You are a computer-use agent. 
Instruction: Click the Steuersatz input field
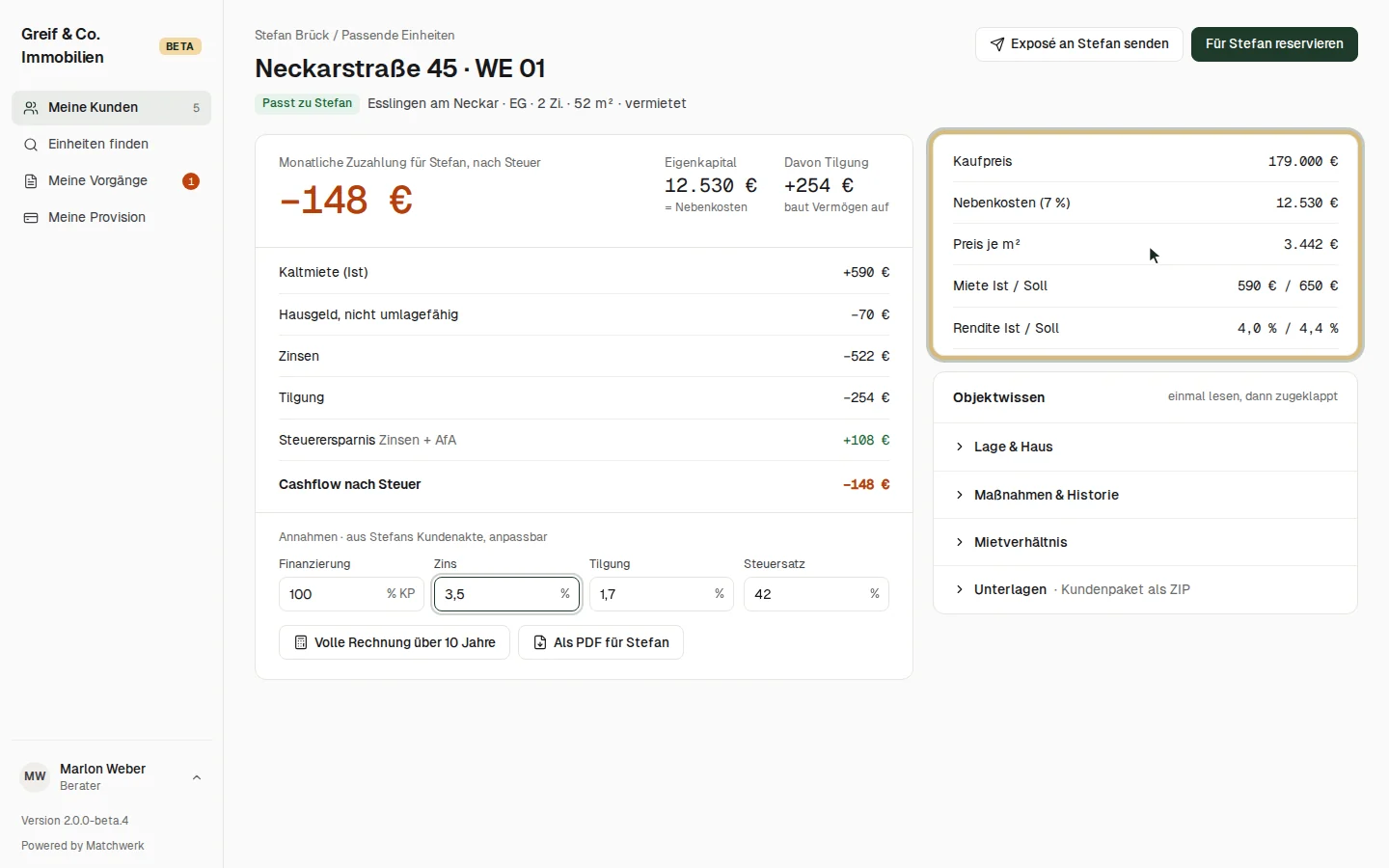coord(816,594)
